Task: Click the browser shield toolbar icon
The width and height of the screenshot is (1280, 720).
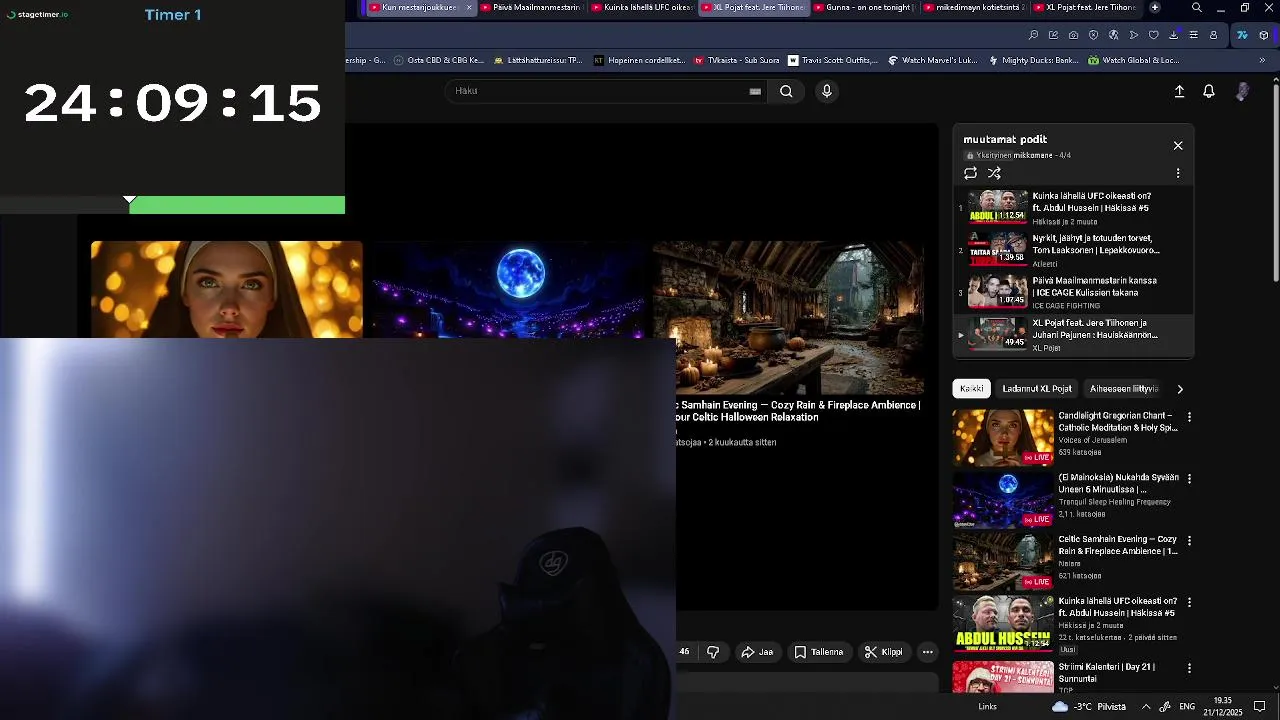Action: pyautogui.click(x=1093, y=35)
